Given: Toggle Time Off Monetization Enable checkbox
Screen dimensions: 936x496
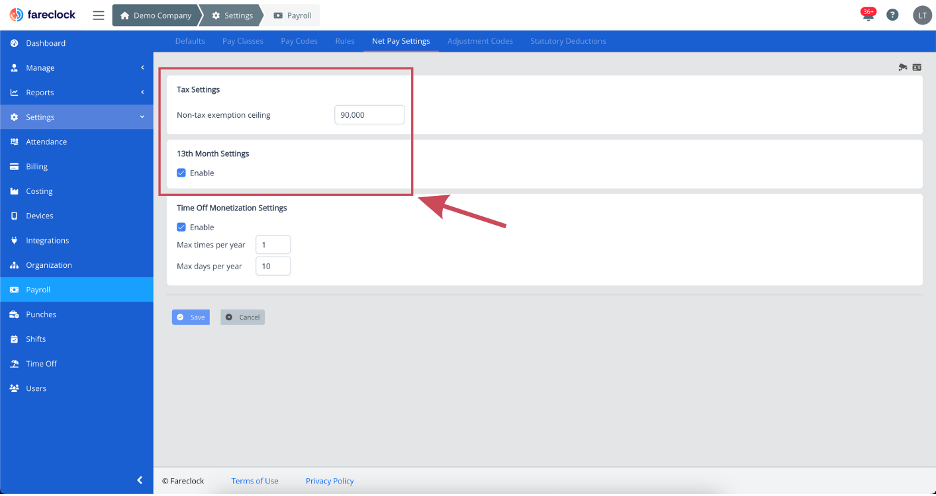Looking at the screenshot, I should (x=181, y=227).
